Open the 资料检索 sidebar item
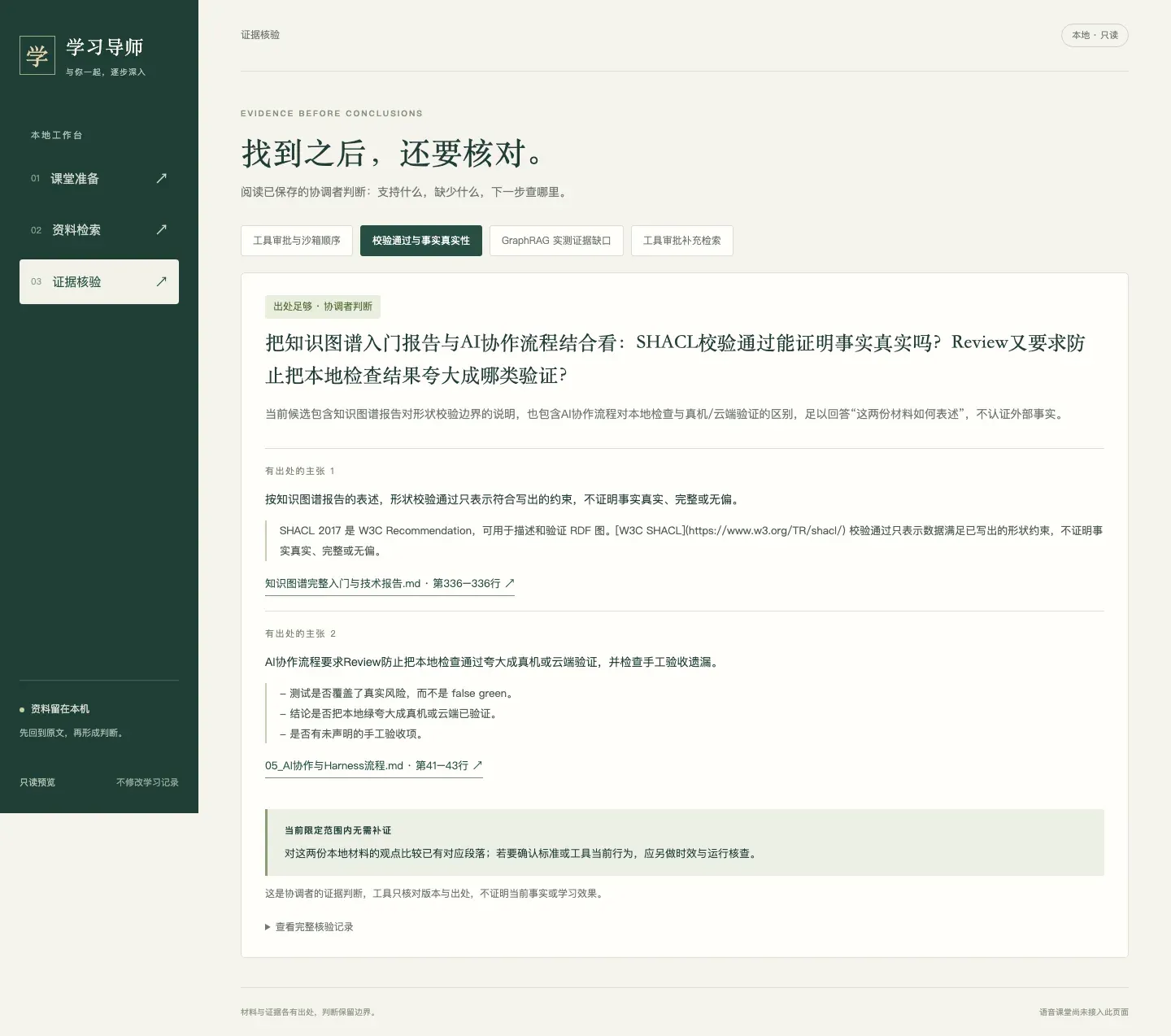Screen dimensions: 1171x1036 (99, 229)
